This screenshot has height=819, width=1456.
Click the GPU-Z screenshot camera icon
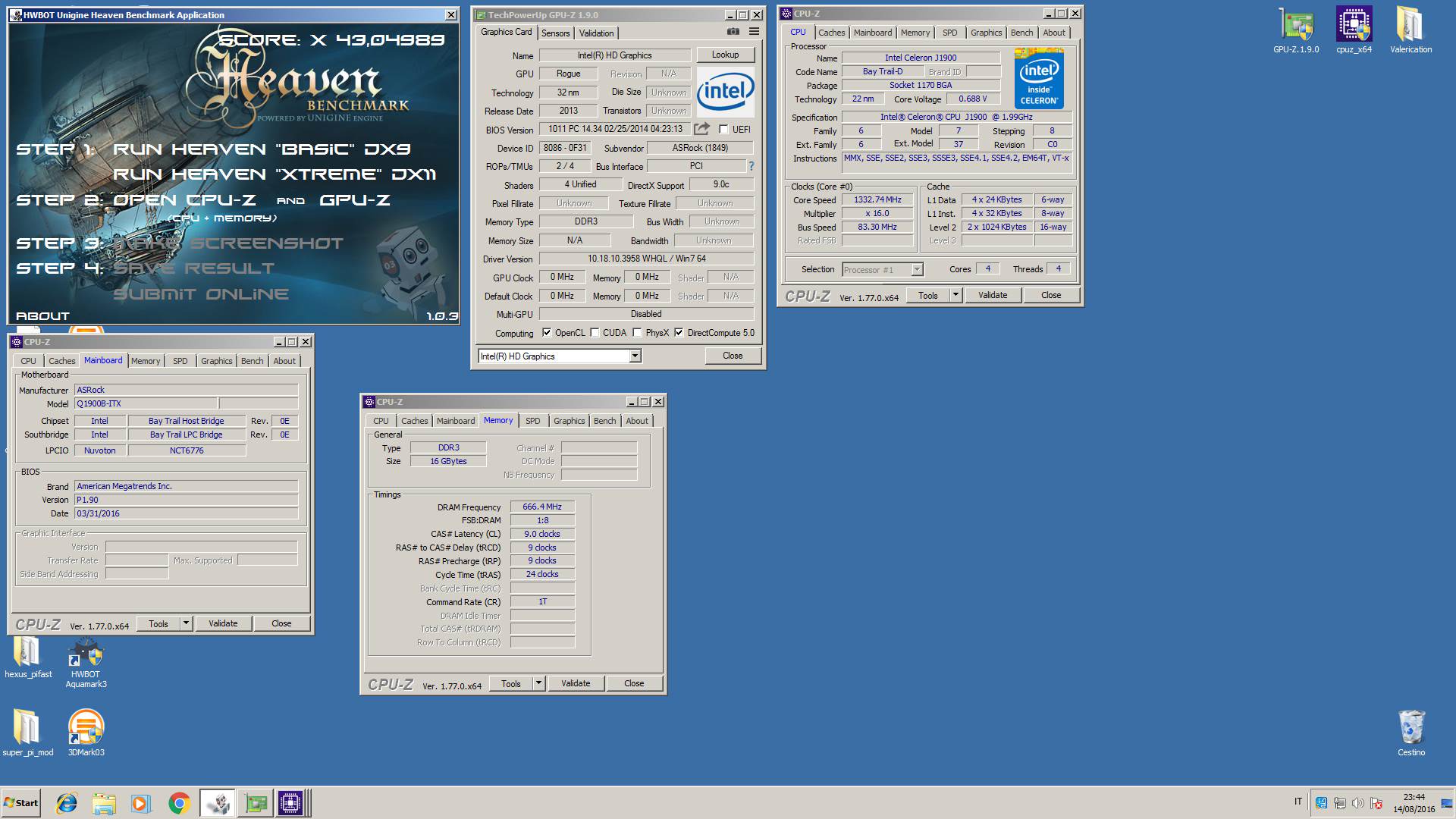coord(733,32)
